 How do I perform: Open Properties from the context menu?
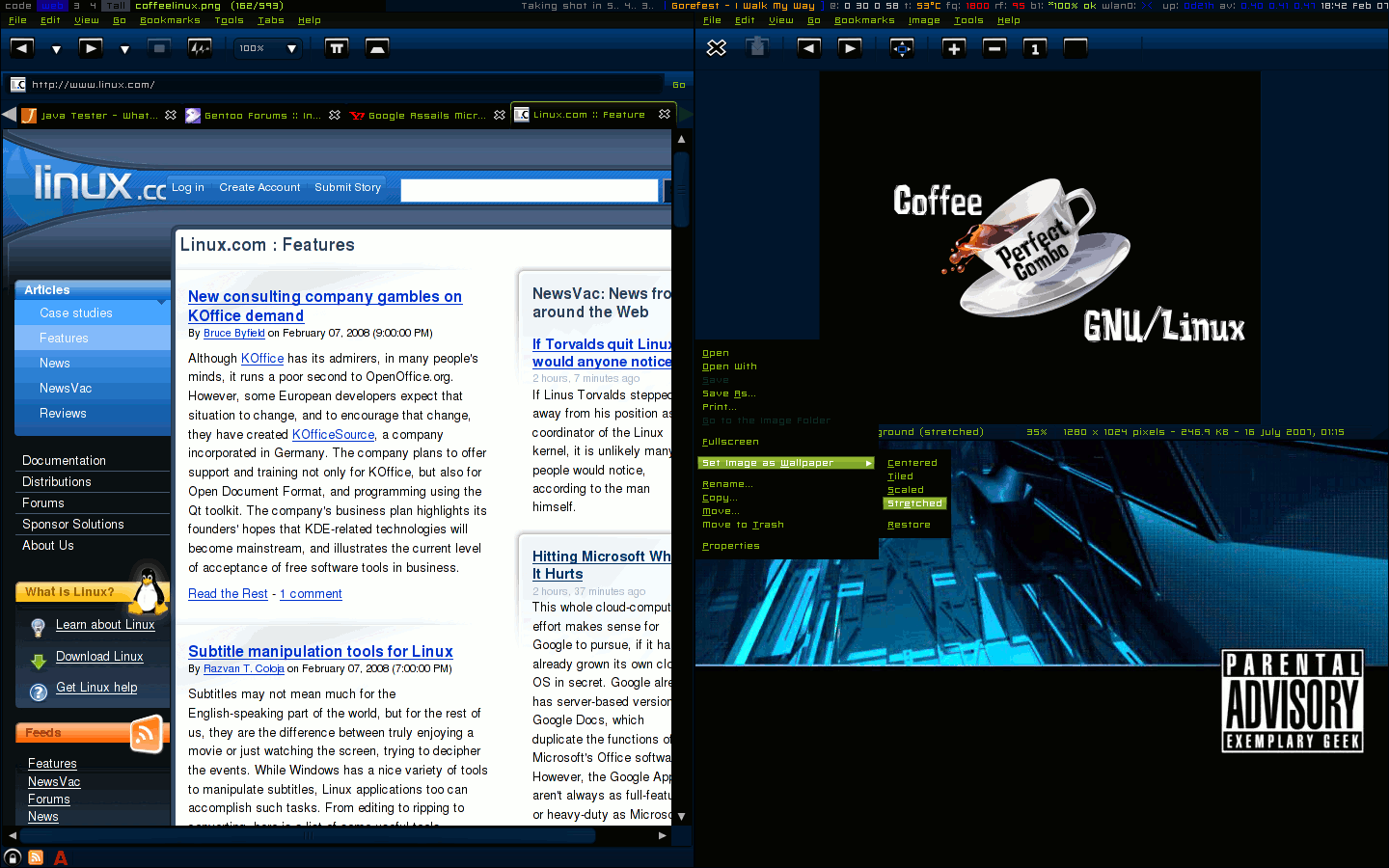click(x=731, y=546)
